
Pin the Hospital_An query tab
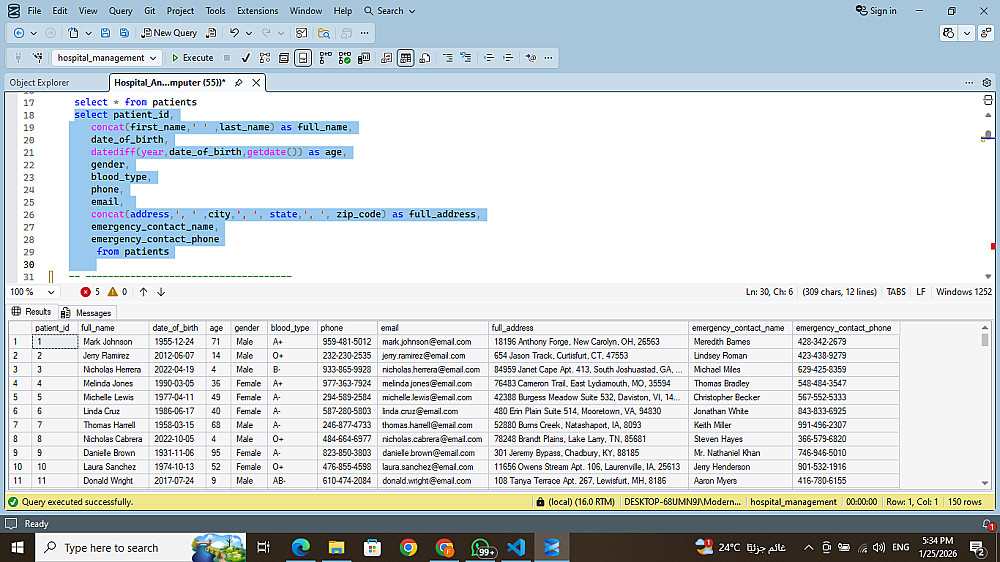pos(239,82)
